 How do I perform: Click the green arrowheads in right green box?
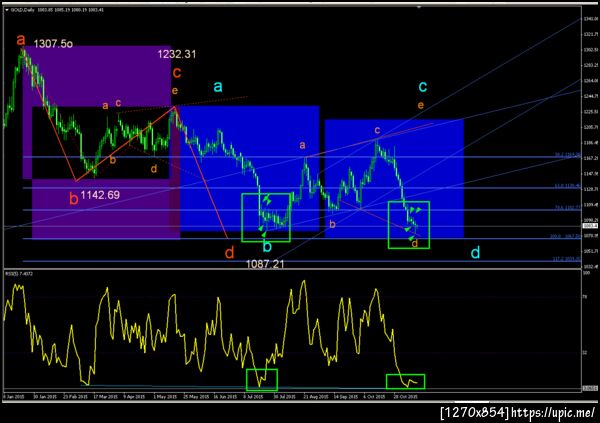click(416, 210)
